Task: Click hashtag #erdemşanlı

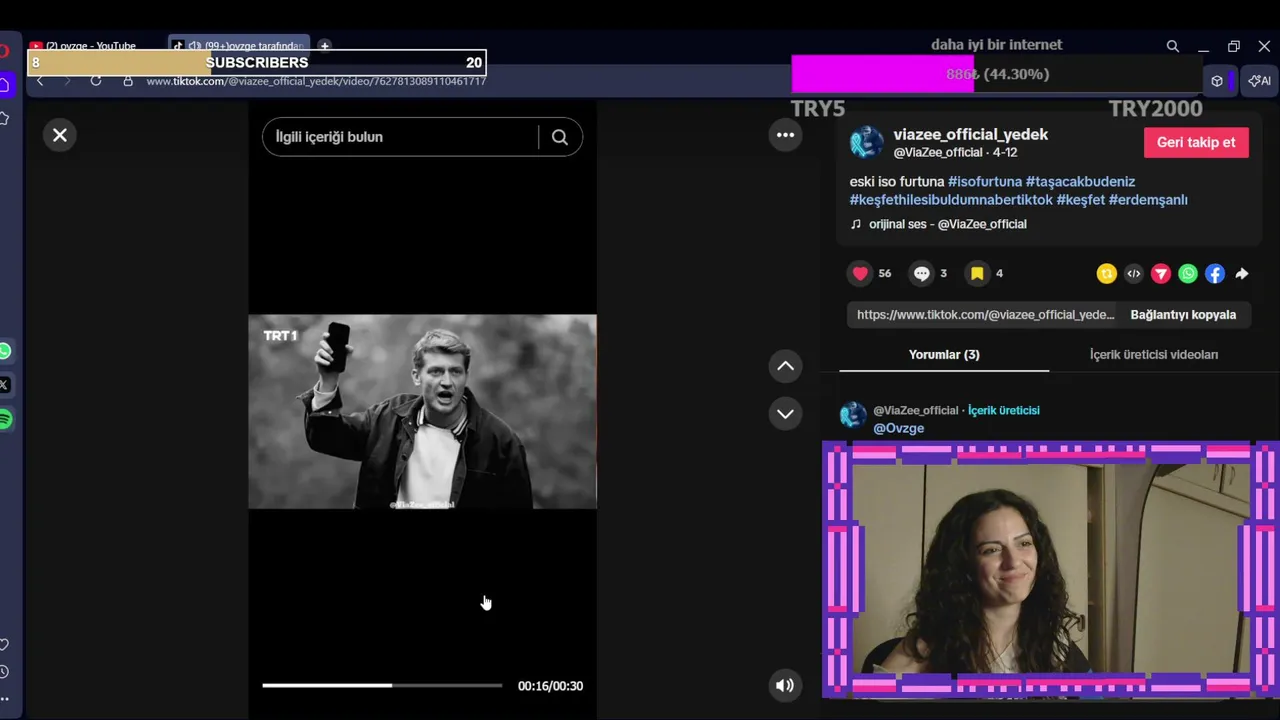Action: pos(1148,200)
